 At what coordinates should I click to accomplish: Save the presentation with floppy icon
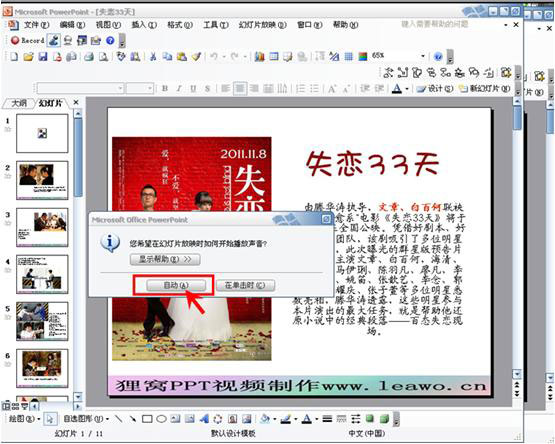coord(43,56)
